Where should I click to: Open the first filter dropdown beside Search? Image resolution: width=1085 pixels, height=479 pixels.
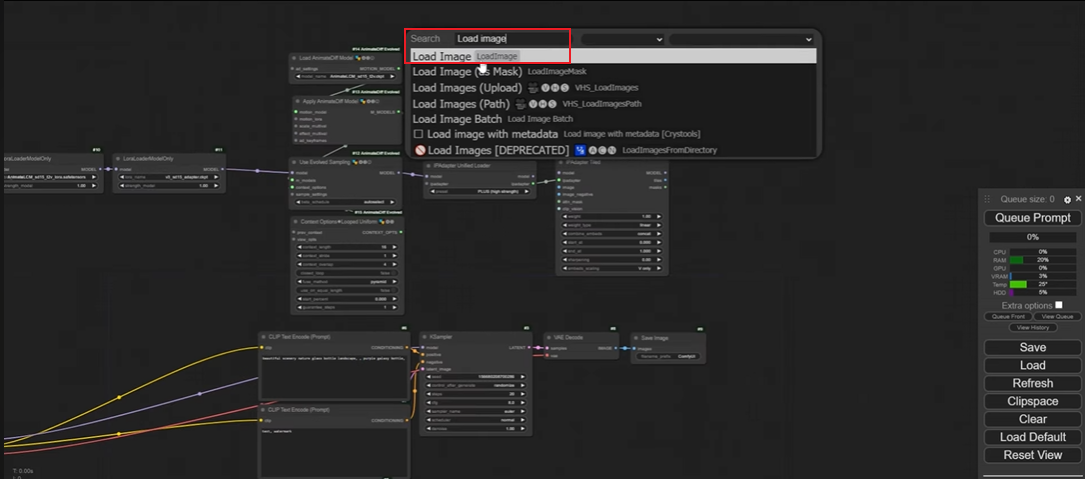623,39
